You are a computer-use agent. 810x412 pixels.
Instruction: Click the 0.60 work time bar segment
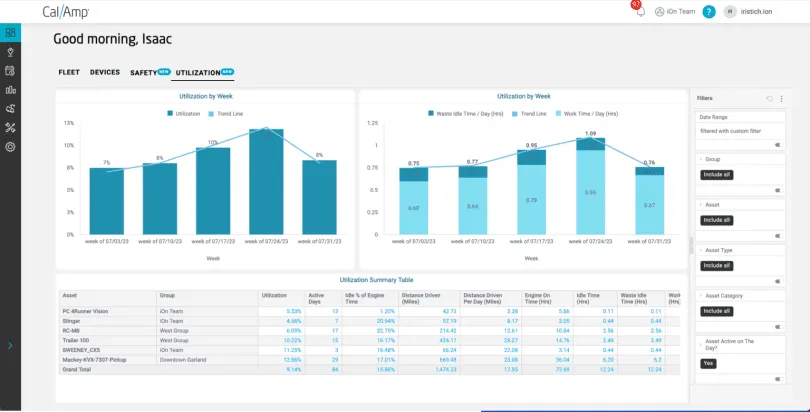413,208
